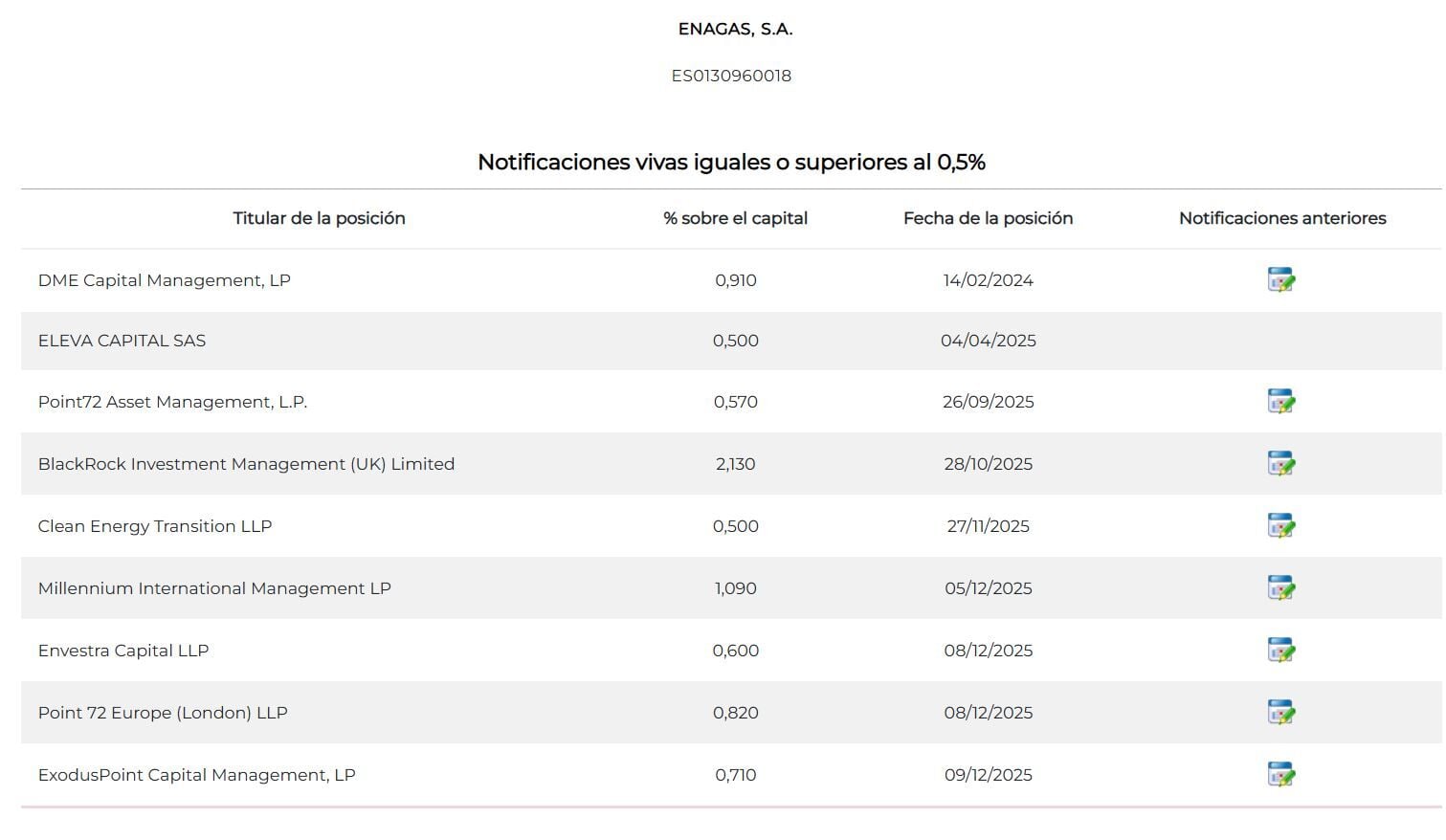Select the ELEVA CAPITAL SAS holder name
The height and width of the screenshot is (840, 1446).
pyautogui.click(x=122, y=341)
